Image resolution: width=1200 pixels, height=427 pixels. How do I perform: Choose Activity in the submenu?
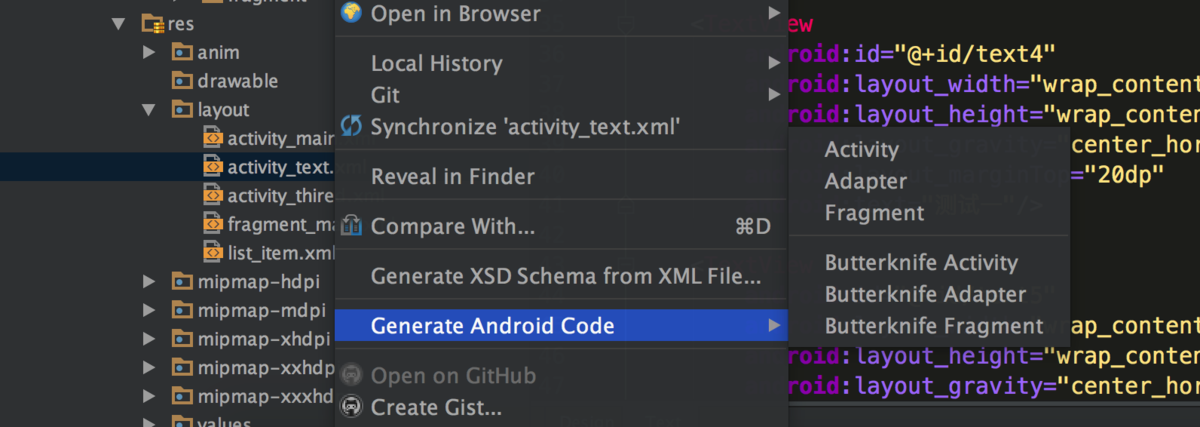(929, 150)
